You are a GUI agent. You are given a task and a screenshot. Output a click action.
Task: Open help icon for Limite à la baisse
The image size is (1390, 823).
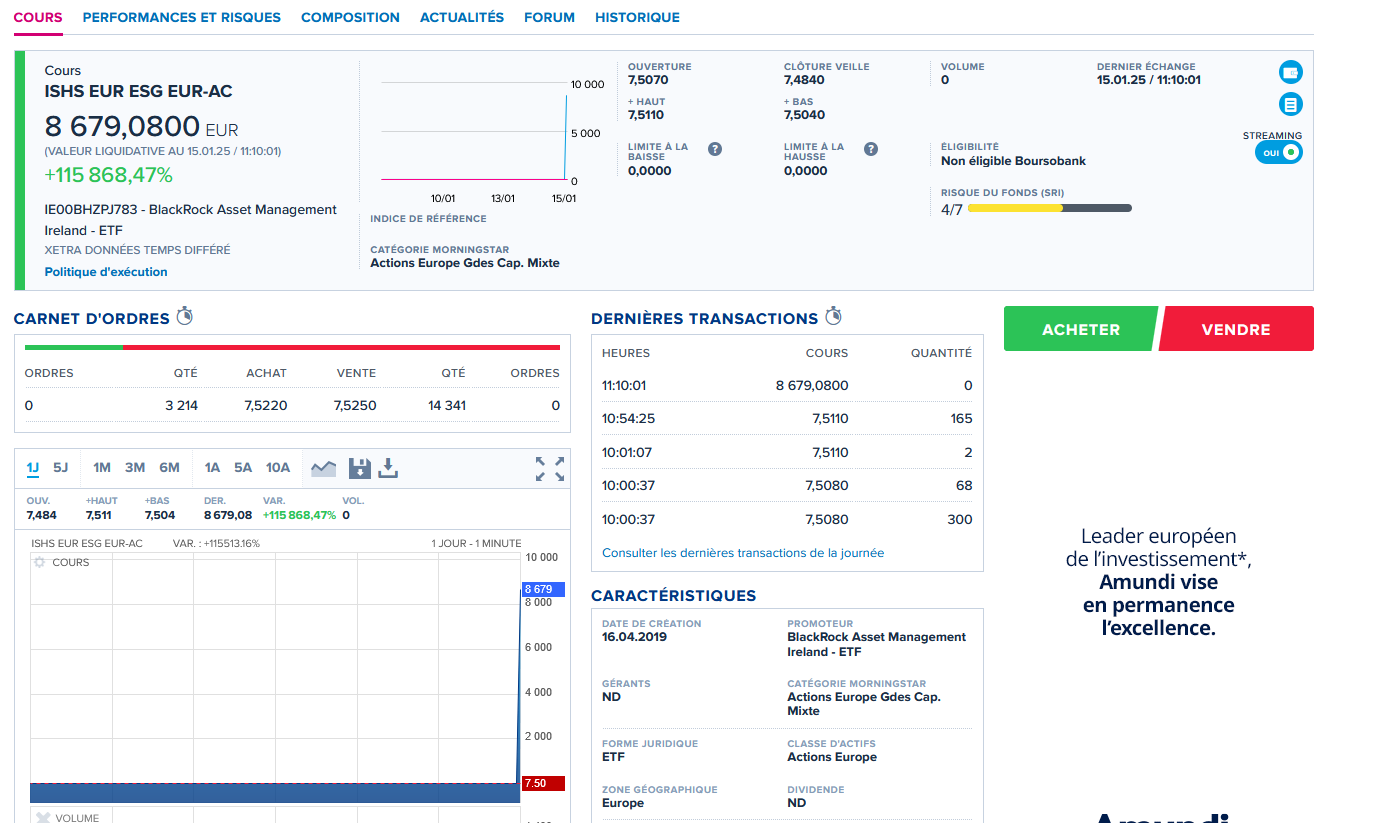715,149
